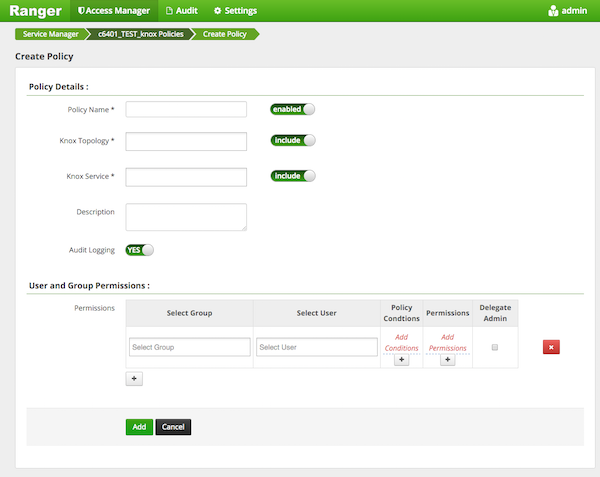Click plus icon under Add Conditions
Image resolution: width=600 pixels, height=477 pixels.
pos(400,360)
